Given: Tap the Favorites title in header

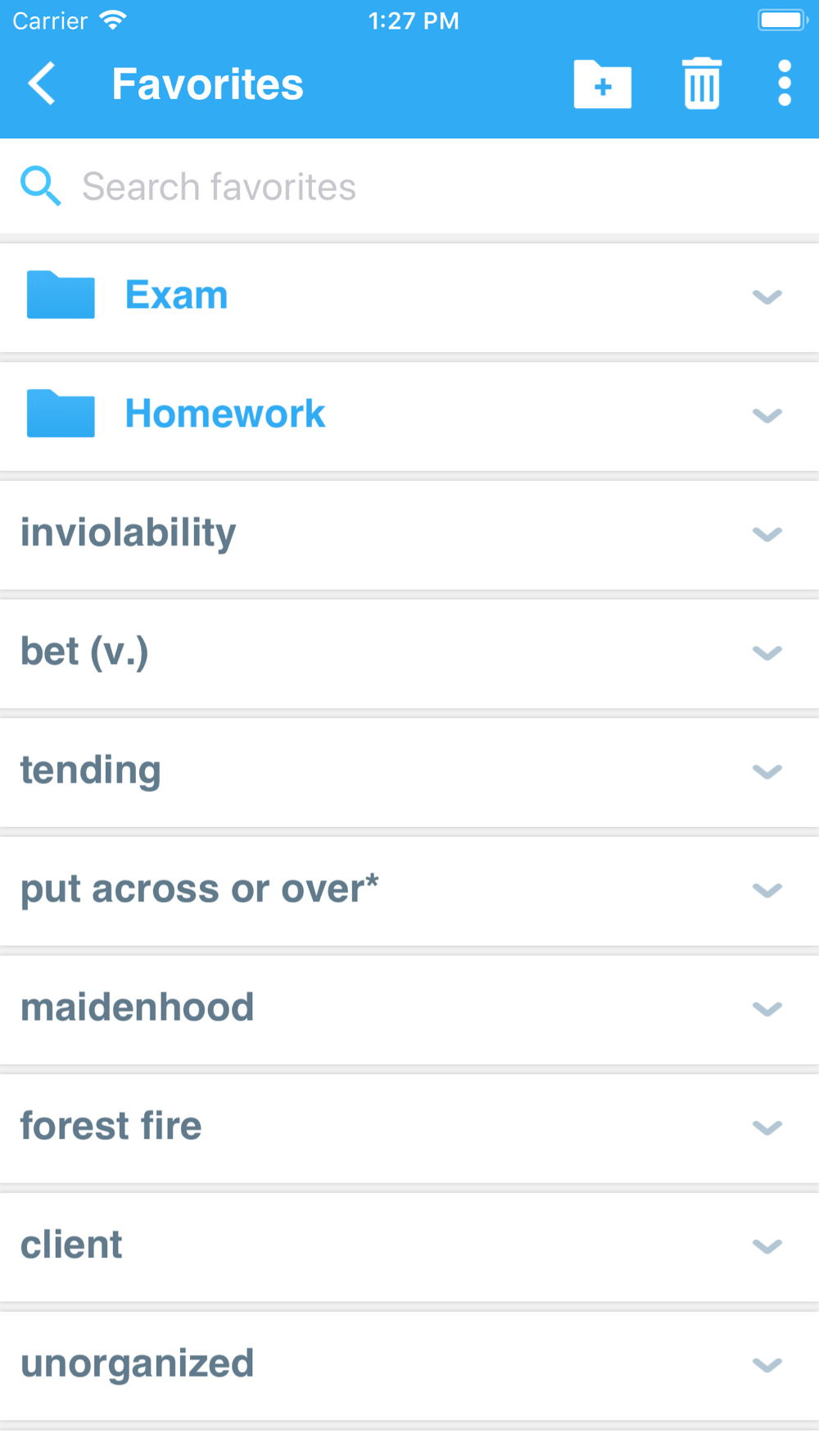Looking at the screenshot, I should point(208,84).
